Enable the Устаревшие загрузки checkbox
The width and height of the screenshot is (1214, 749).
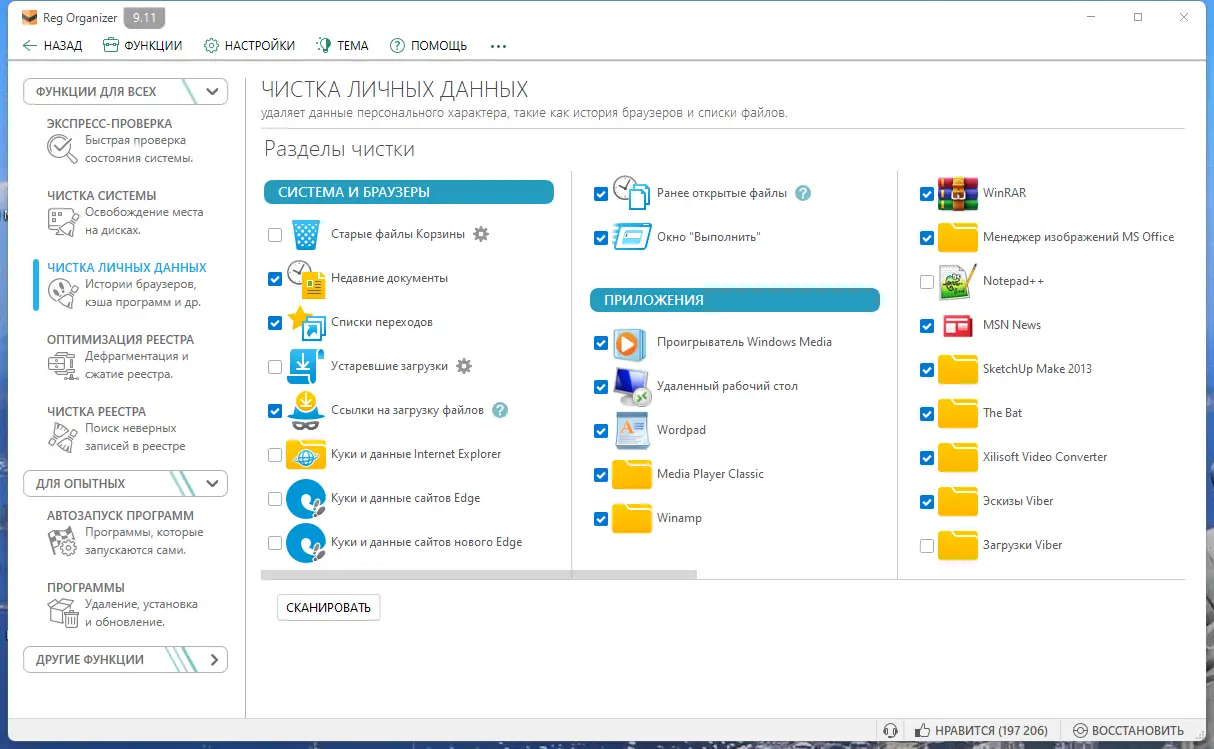coord(275,367)
